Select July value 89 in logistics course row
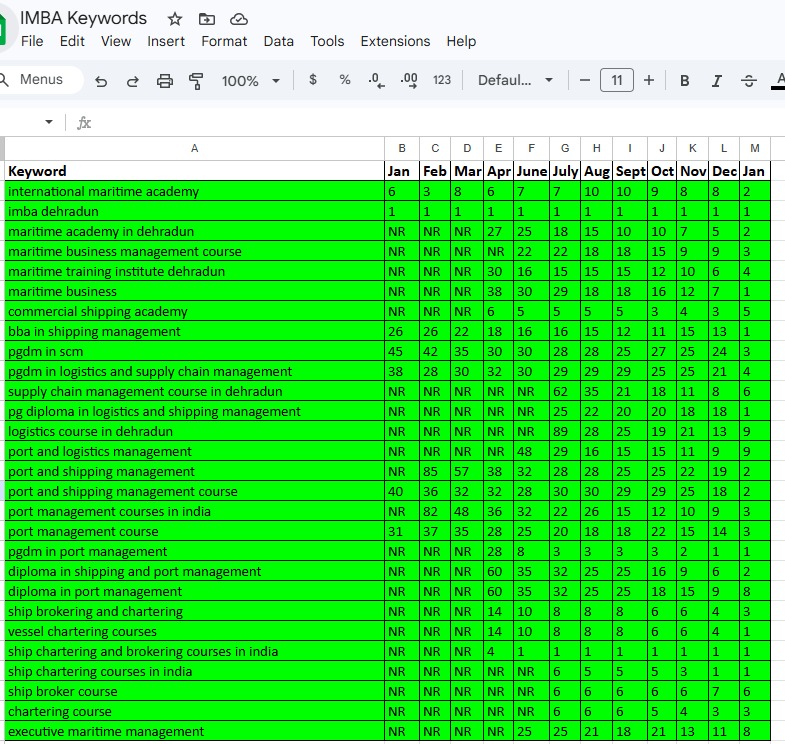Screen dimensions: 785x744 pyautogui.click(x=565, y=432)
